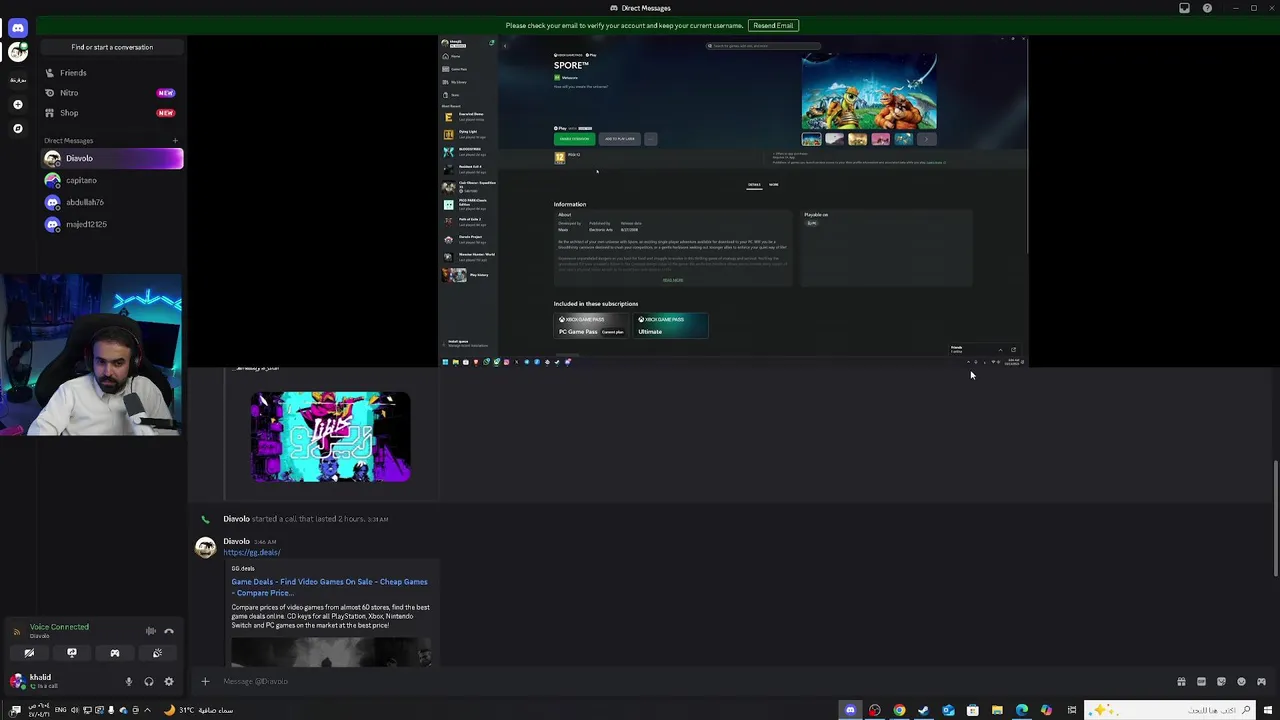Click the attach plus button in message bar
The image size is (1280, 720).
205,682
